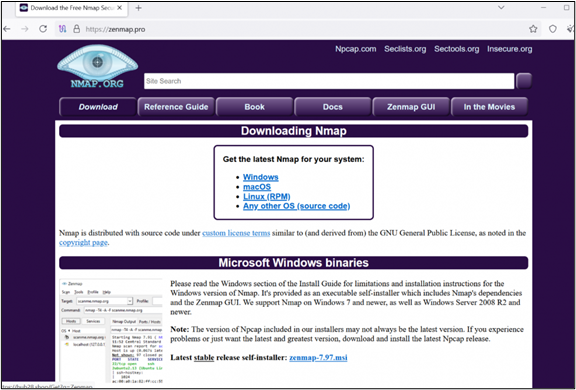This screenshot has height=390, width=576.
Task: Click the Zenmap screenshot thumbnail
Action: click(111, 331)
